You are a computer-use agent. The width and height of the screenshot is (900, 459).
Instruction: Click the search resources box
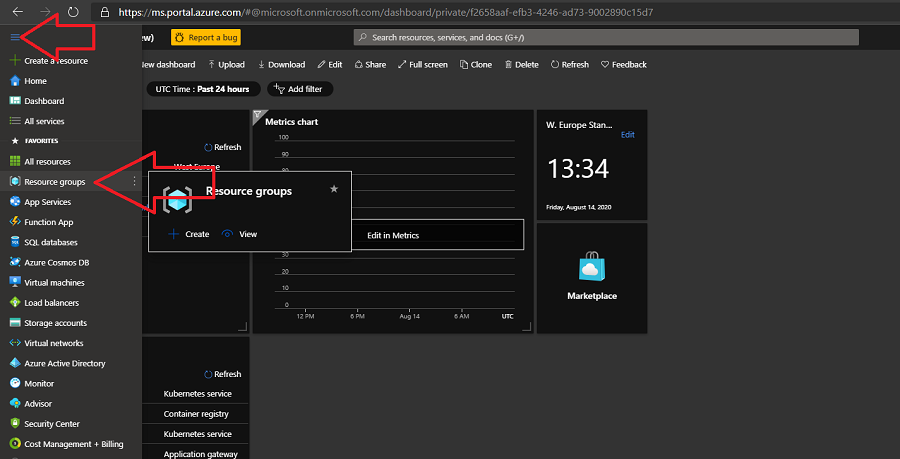606,37
